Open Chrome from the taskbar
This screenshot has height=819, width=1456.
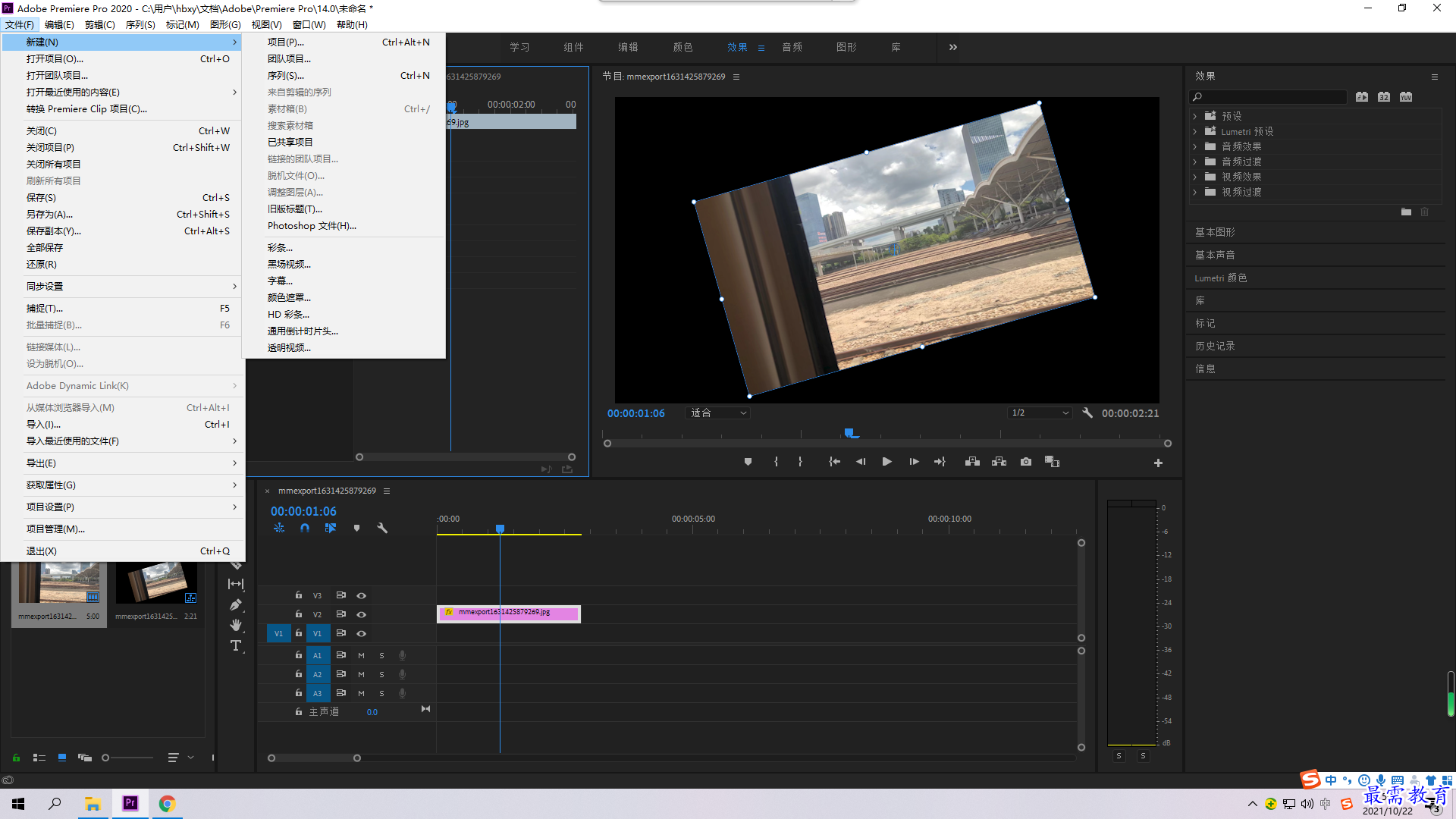pos(167,804)
